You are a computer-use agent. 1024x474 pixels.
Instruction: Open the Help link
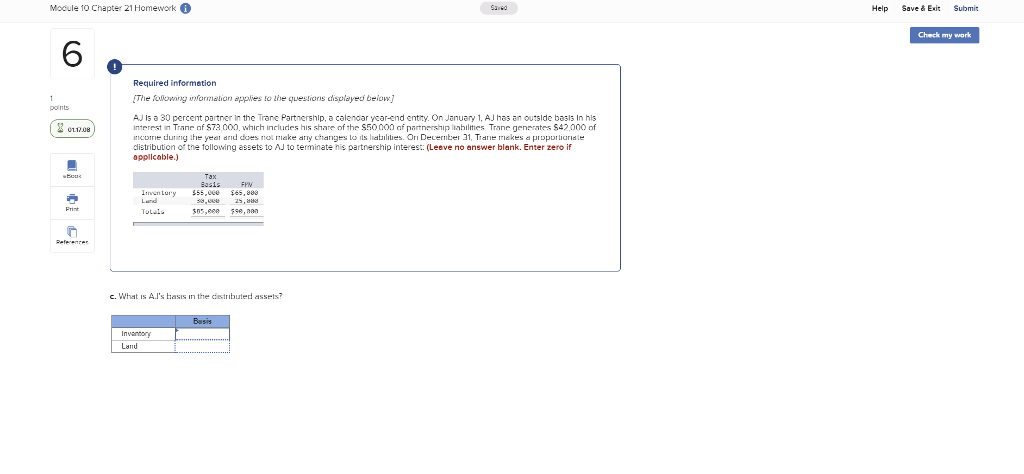click(880, 8)
